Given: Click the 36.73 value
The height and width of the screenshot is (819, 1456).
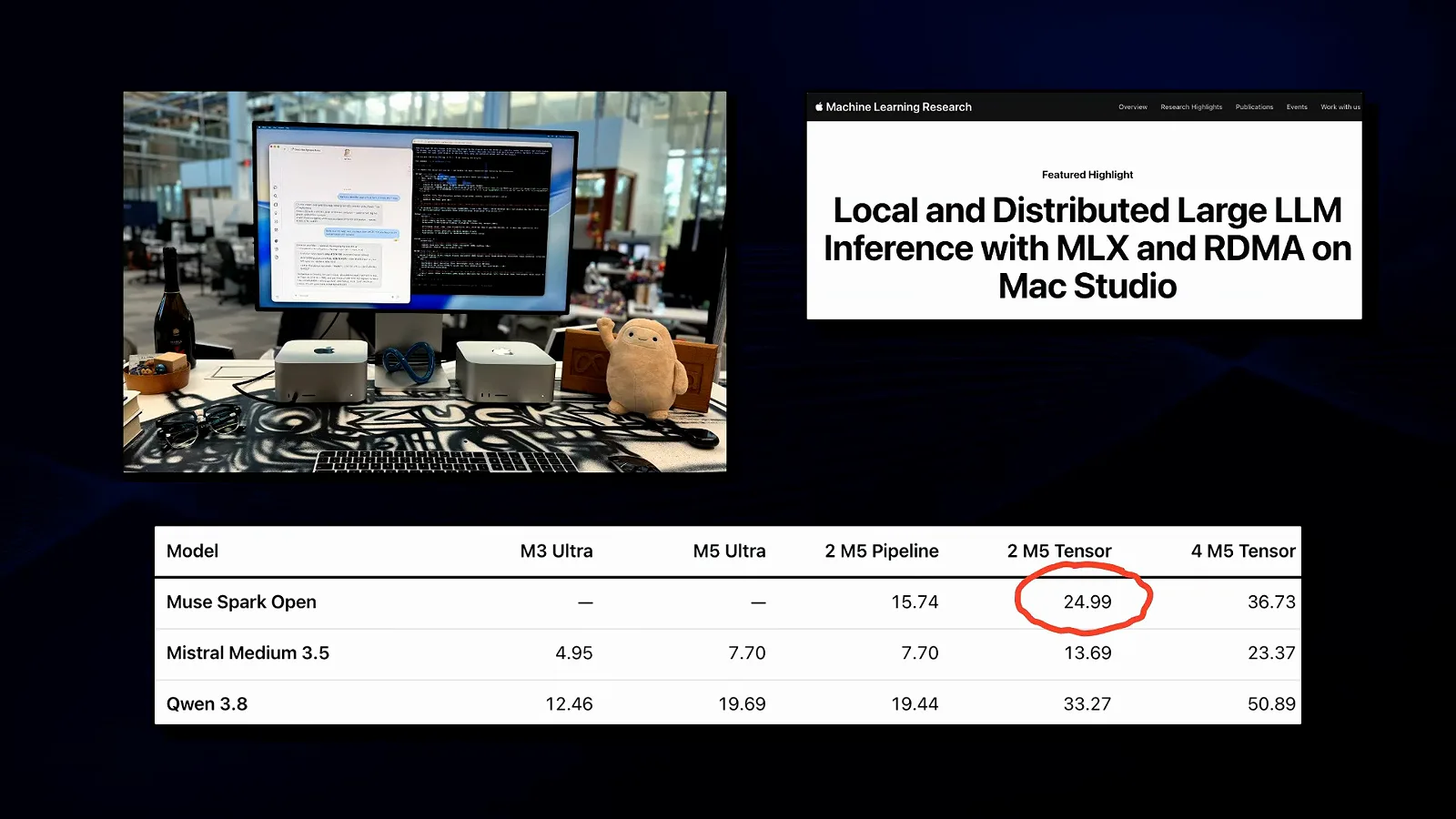Looking at the screenshot, I should pyautogui.click(x=1271, y=602).
